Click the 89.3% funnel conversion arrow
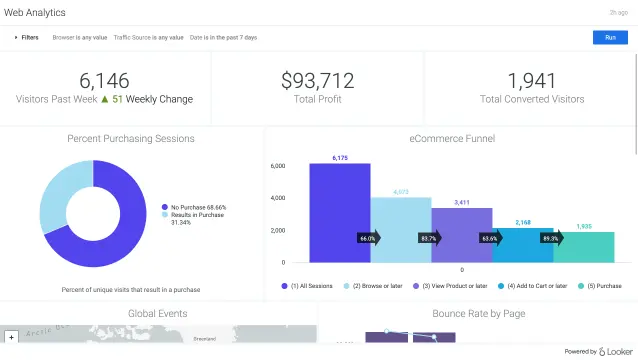 coord(552,238)
